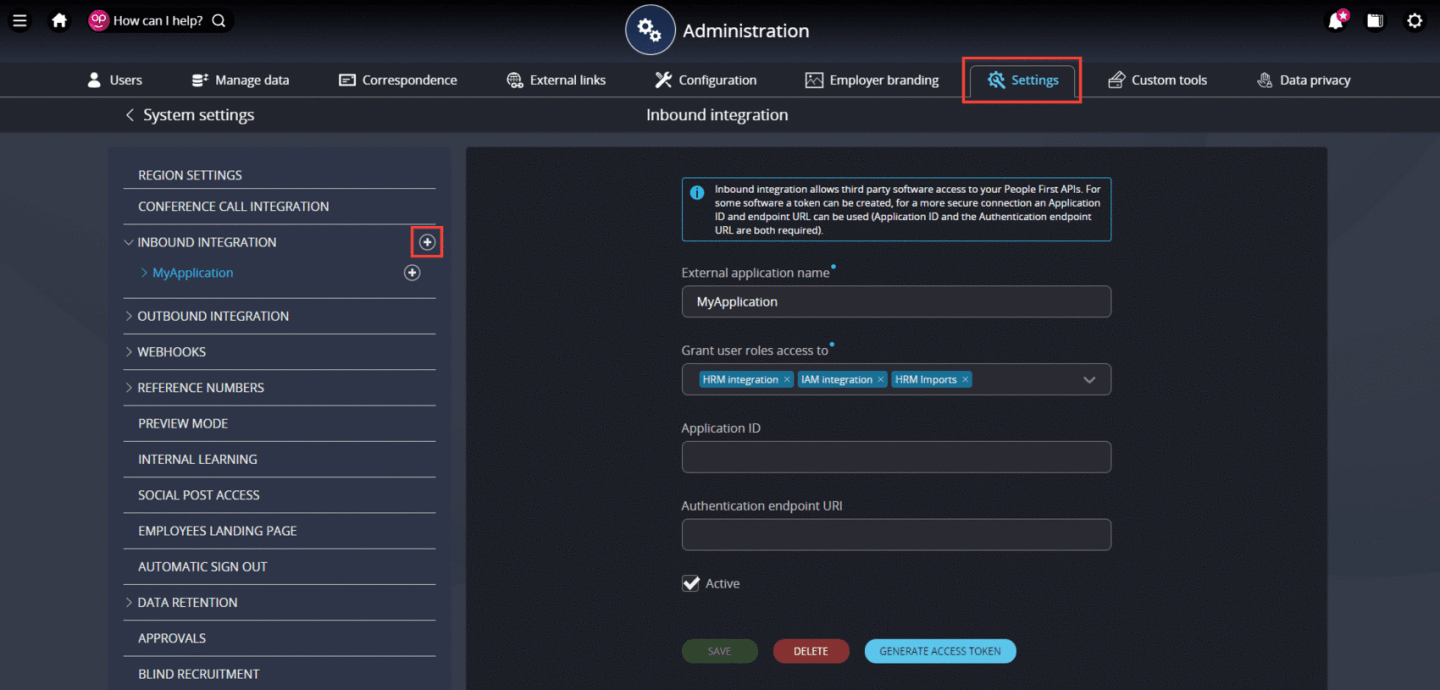This screenshot has width=1440, height=690.
Task: Go back to System settings
Action: (188, 114)
